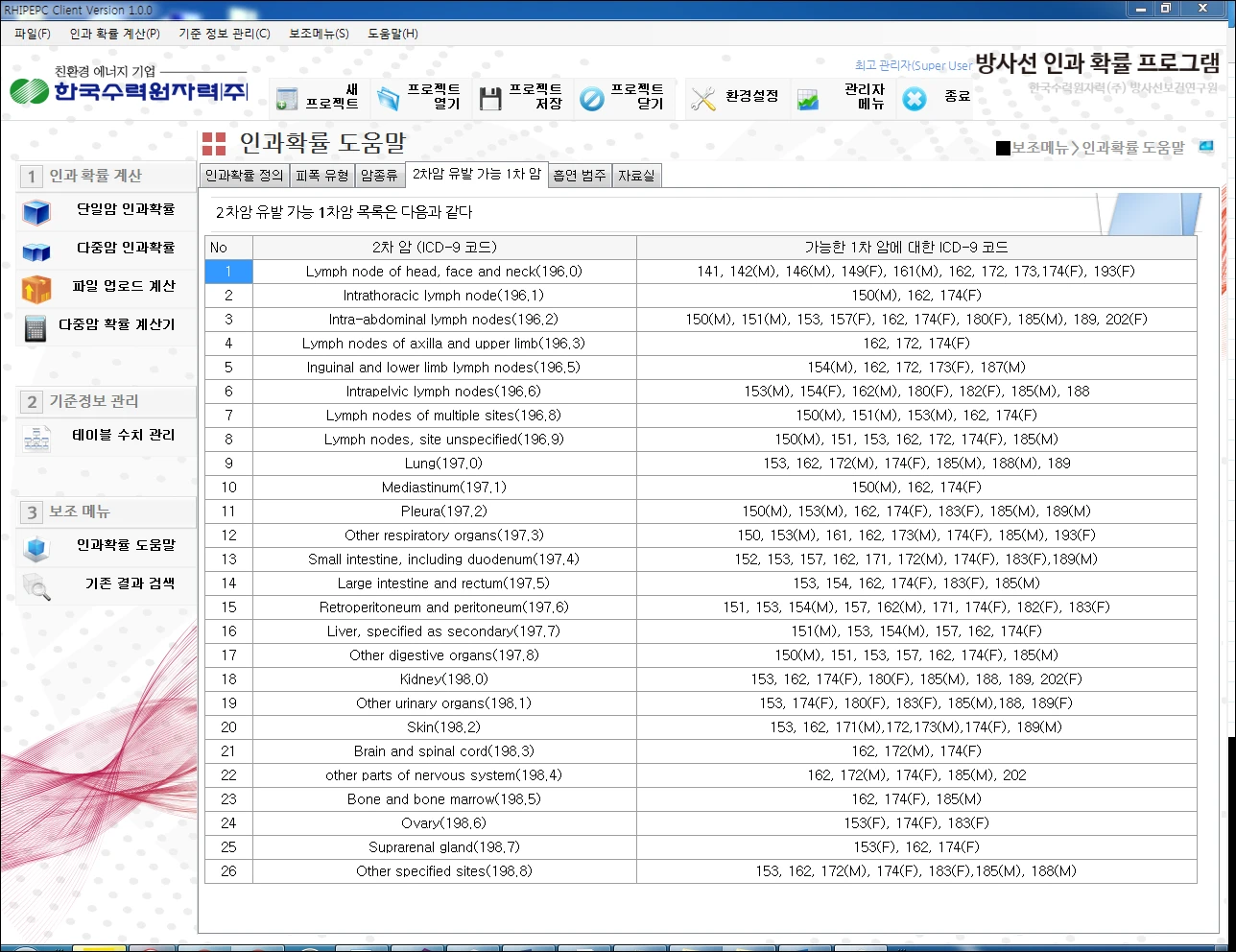The width and height of the screenshot is (1236, 952).
Task: Click the 기존 결과 검색 label
Action: click(x=131, y=583)
